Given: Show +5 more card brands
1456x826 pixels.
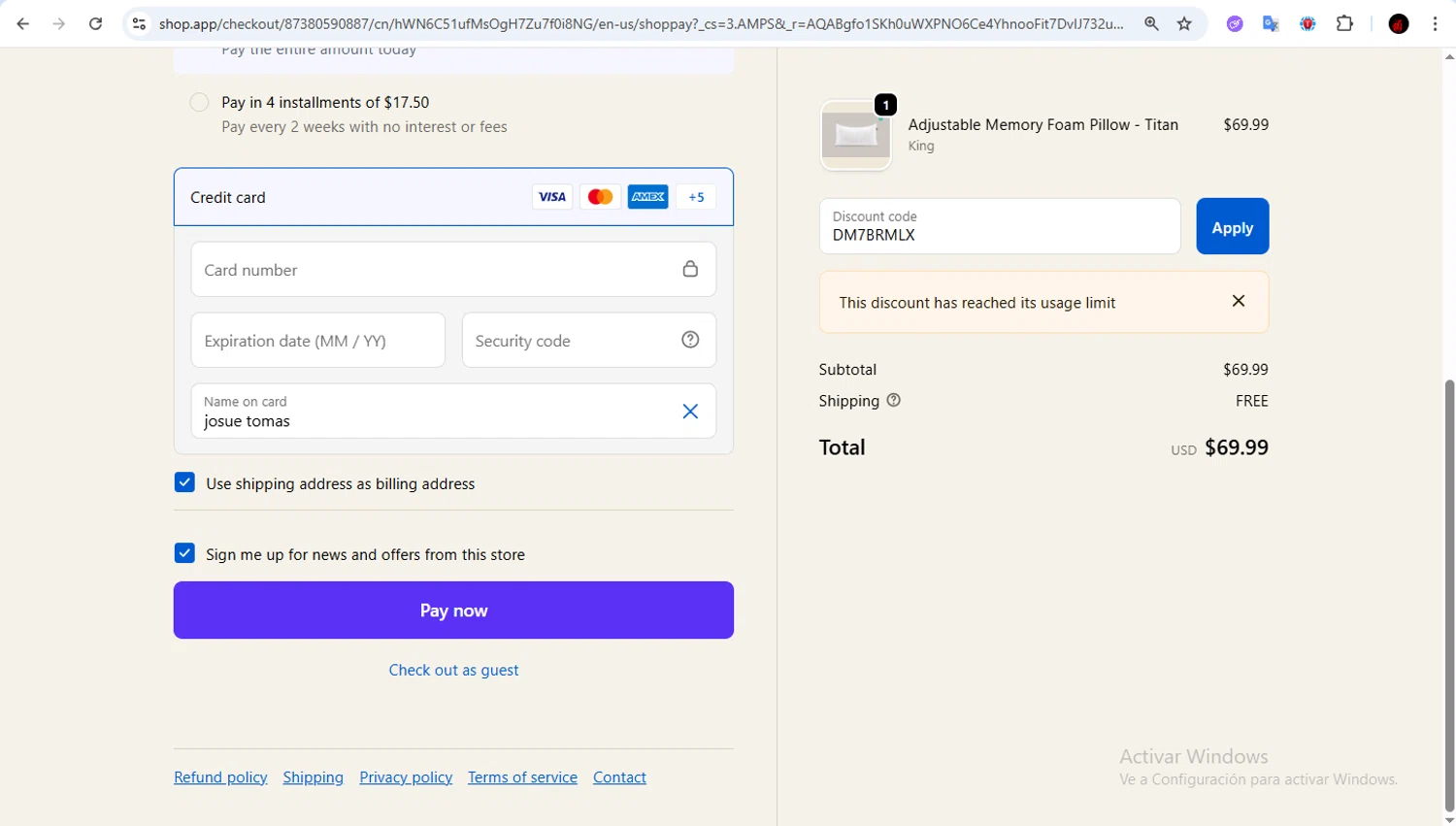Looking at the screenshot, I should pos(696,197).
